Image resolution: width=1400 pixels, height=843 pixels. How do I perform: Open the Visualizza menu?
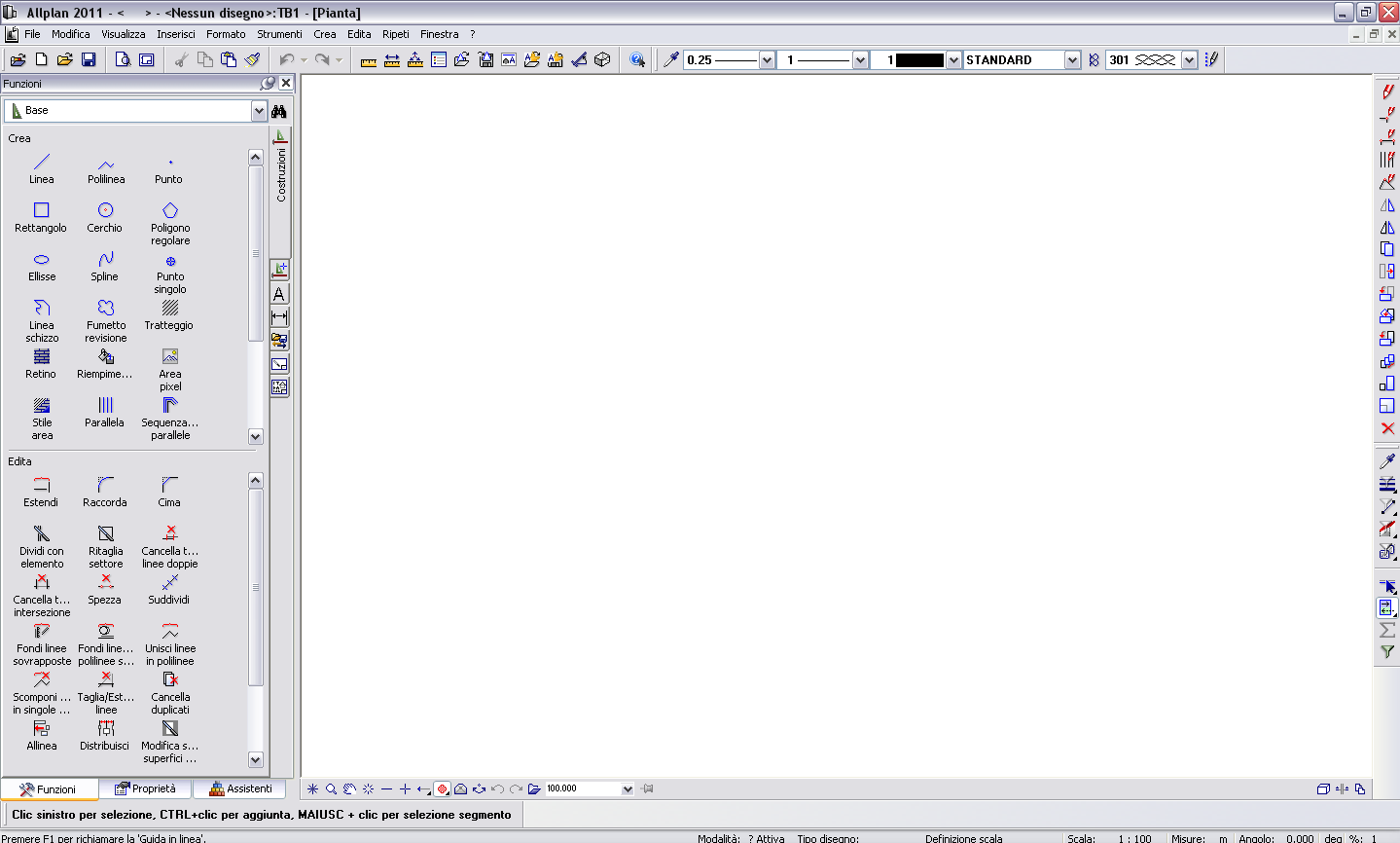[124, 34]
